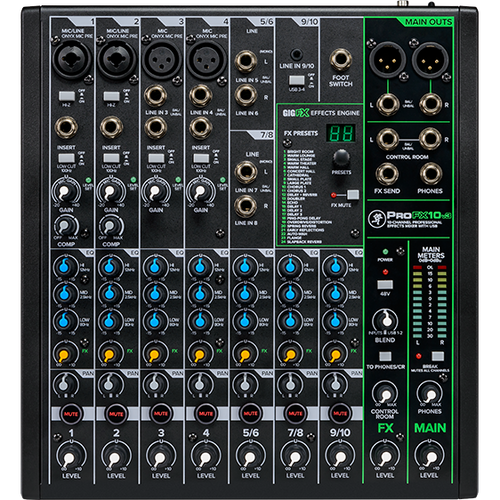Click the PHONES output jack
This screenshot has width=500, height=500.
click(431, 174)
